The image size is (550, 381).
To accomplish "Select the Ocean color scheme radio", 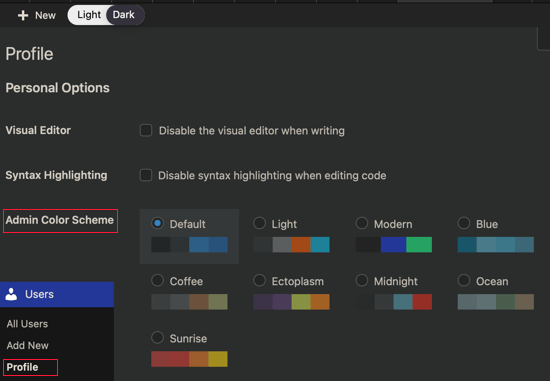I will point(464,280).
